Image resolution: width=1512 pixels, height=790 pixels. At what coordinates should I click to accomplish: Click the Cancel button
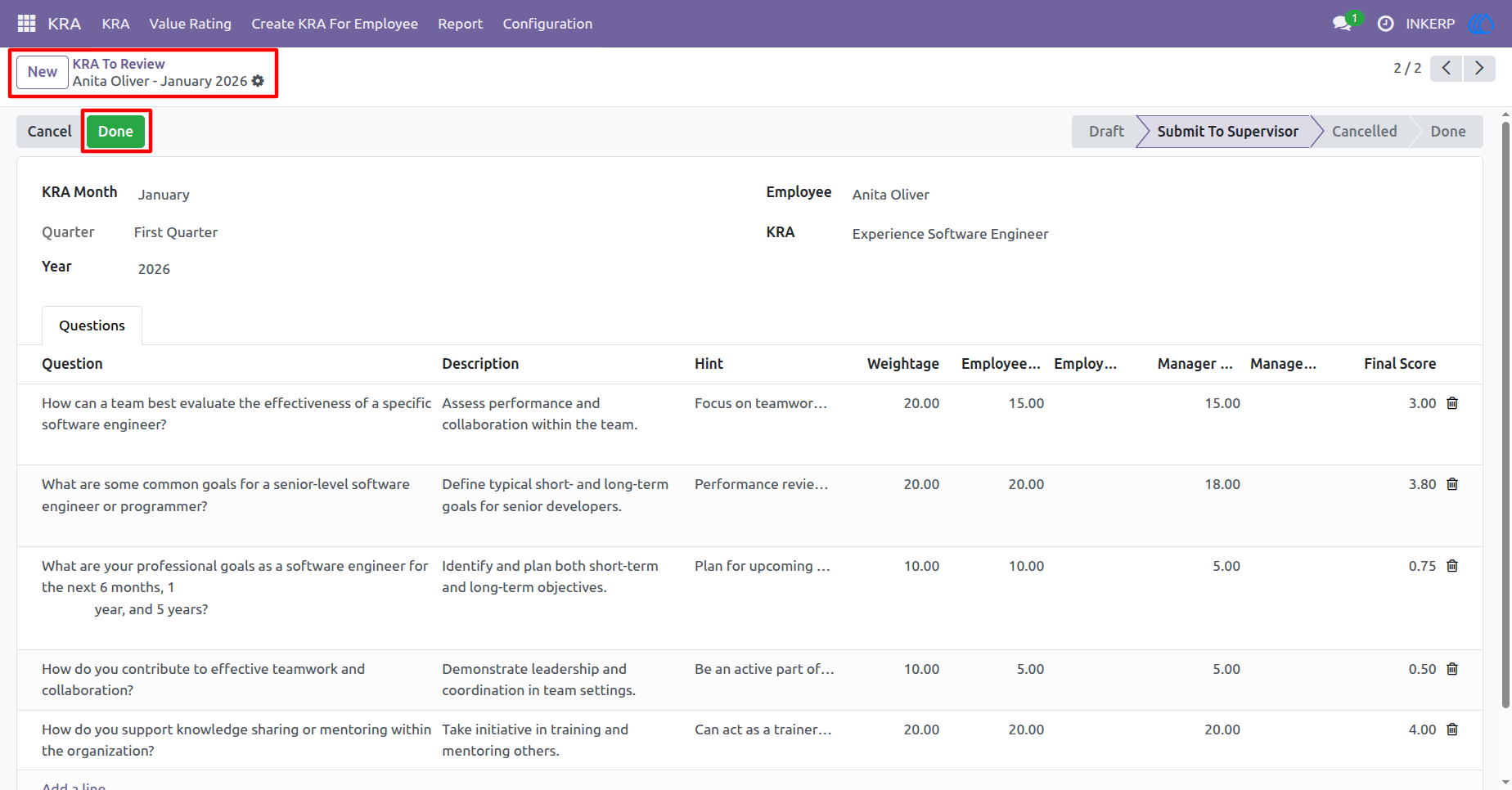coord(50,132)
